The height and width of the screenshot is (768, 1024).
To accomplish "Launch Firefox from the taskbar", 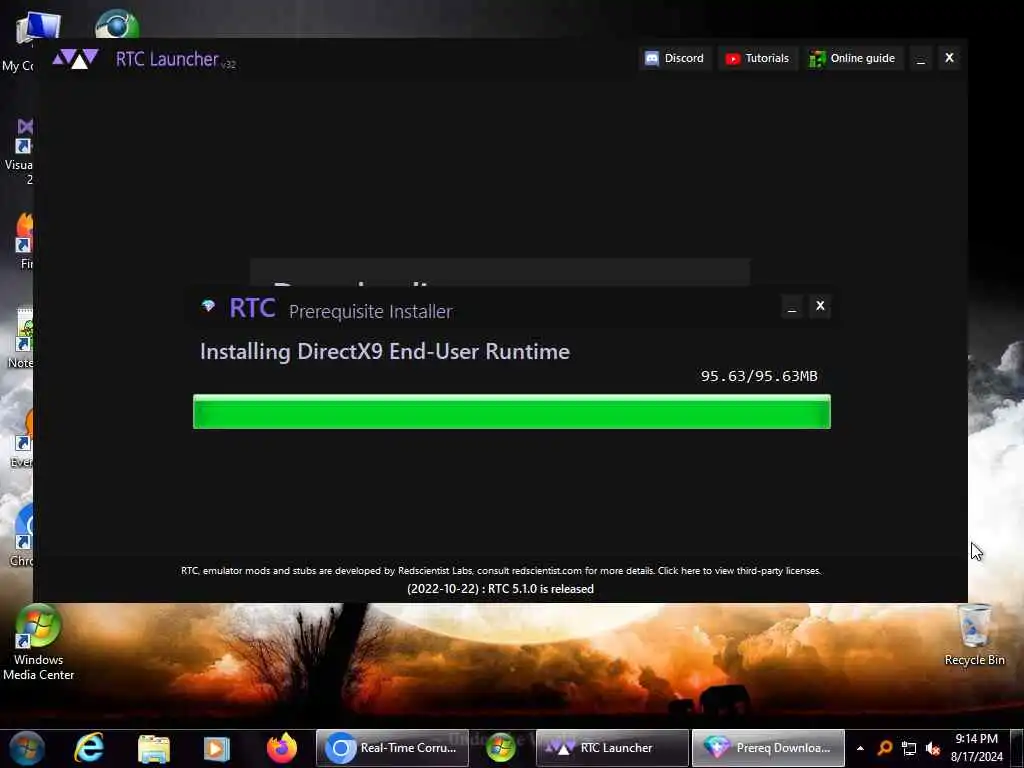I will [x=281, y=748].
